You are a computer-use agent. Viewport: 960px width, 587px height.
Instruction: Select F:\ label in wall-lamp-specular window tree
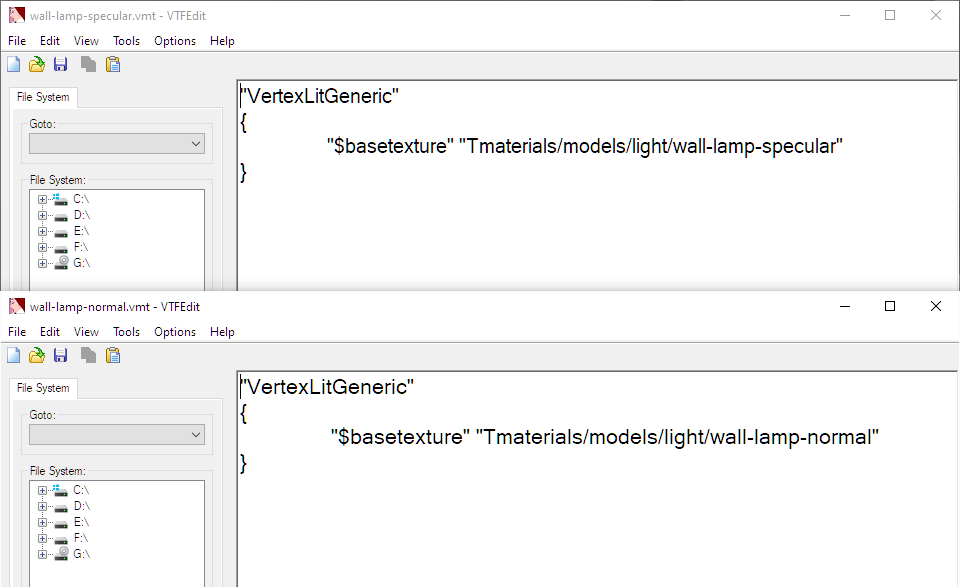point(81,247)
